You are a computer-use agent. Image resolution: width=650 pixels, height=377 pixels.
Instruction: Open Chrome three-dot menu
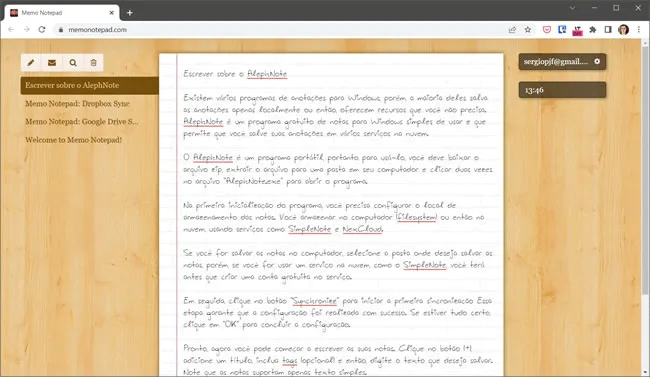tap(639, 29)
